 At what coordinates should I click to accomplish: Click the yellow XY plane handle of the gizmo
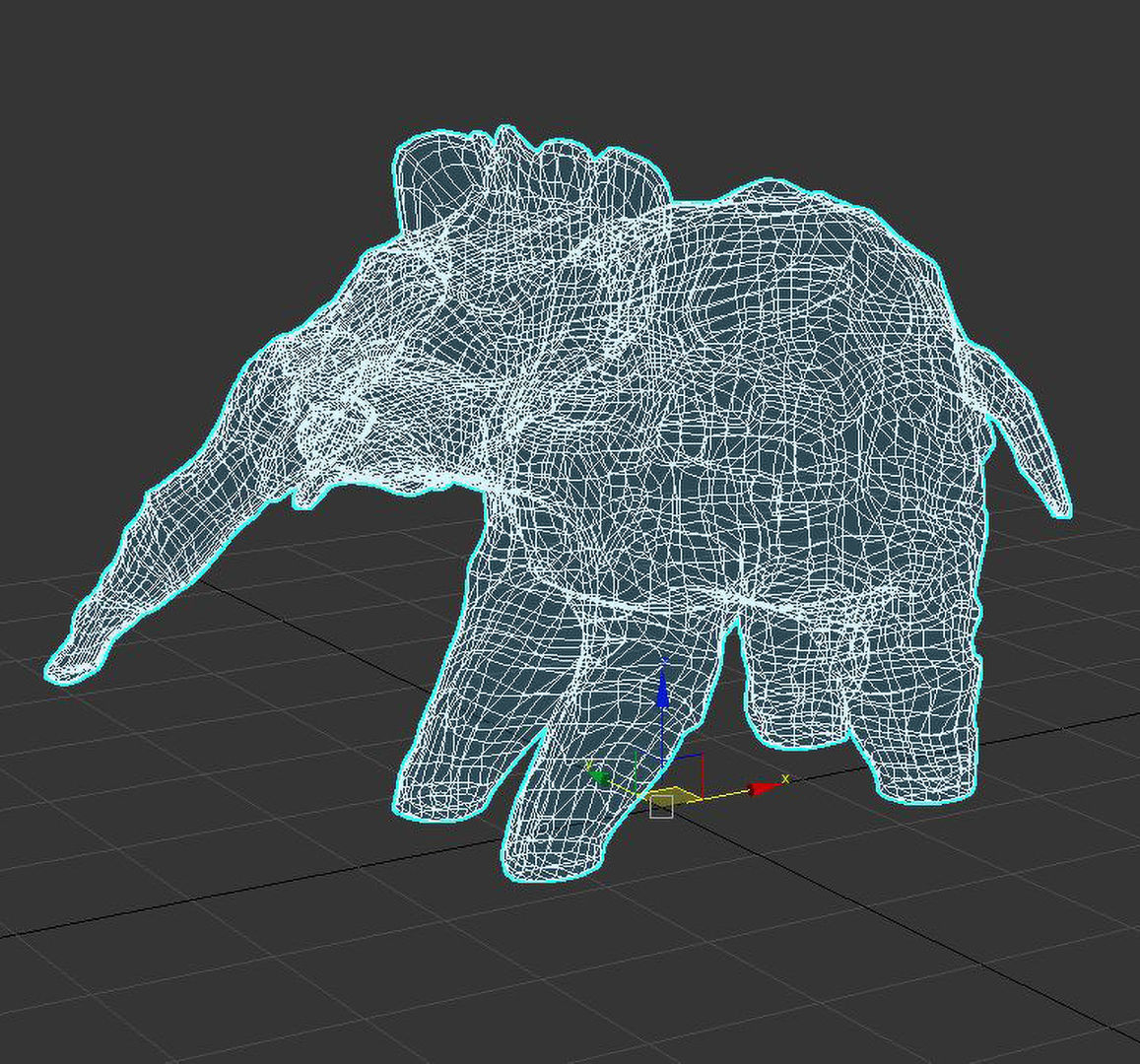coord(672,795)
